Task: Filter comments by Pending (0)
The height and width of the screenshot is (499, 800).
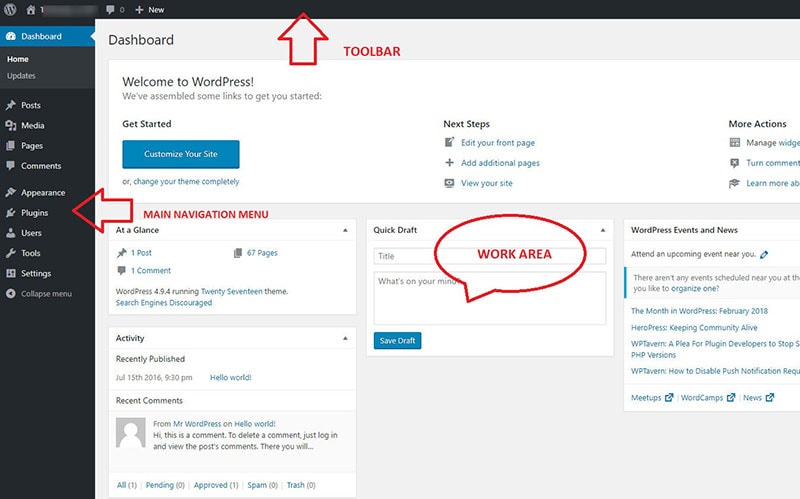Action: 165,485
